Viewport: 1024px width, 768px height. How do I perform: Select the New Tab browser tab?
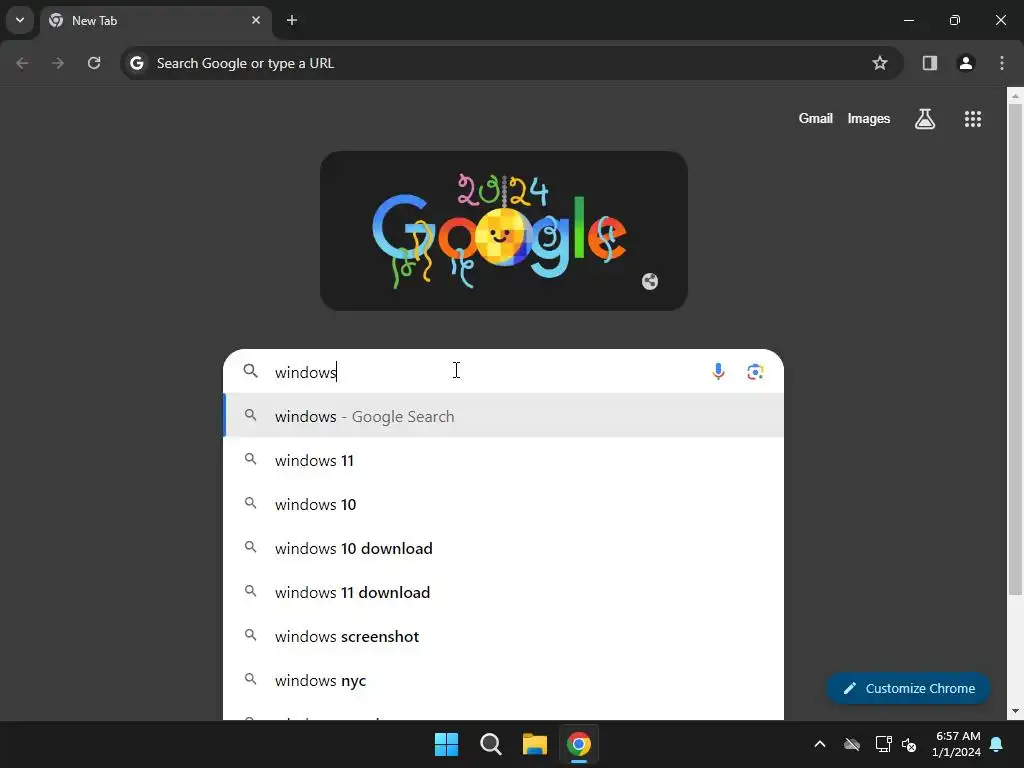(x=155, y=20)
